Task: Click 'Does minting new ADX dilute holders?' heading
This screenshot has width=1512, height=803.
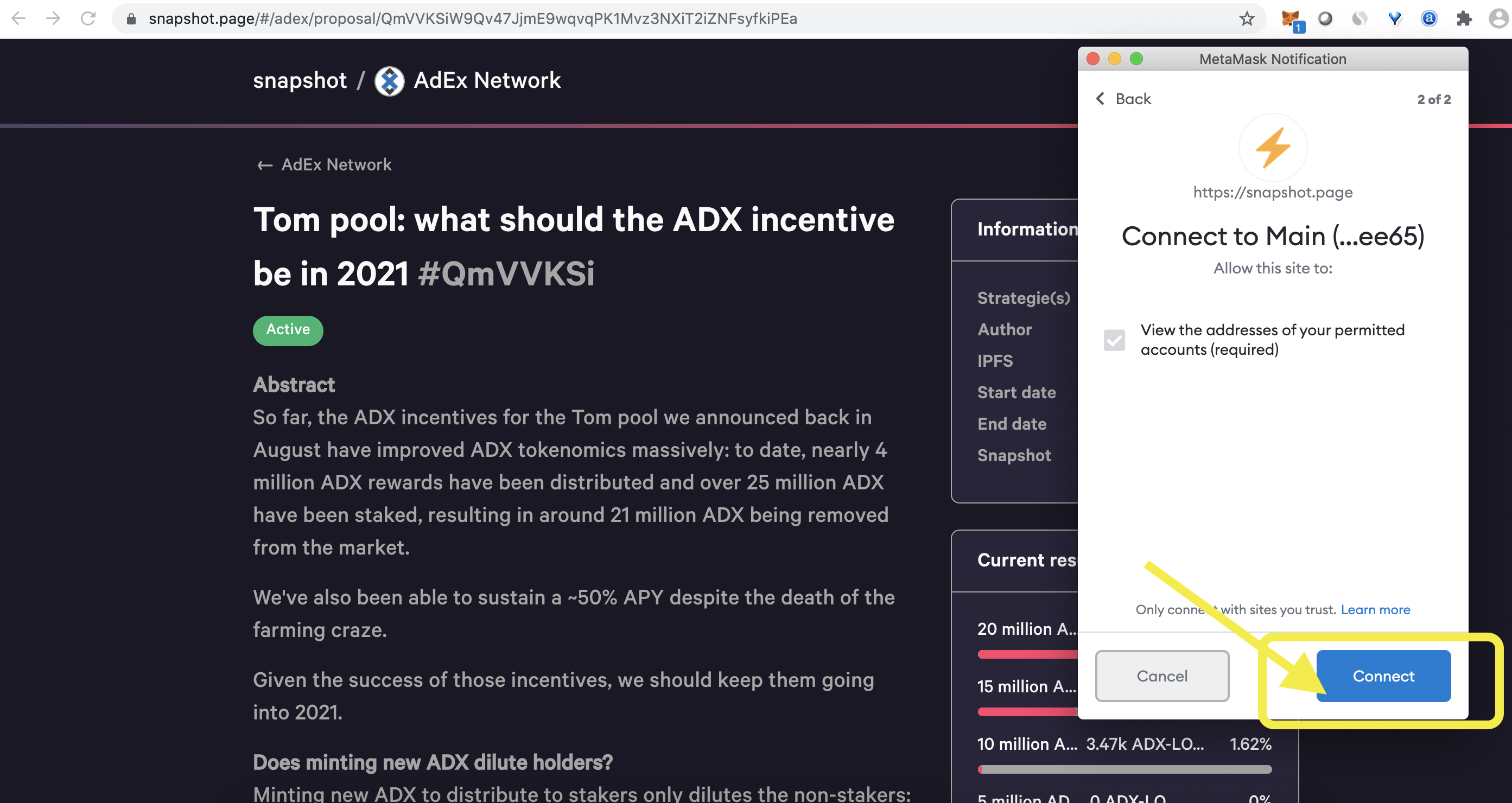Action: 433,762
